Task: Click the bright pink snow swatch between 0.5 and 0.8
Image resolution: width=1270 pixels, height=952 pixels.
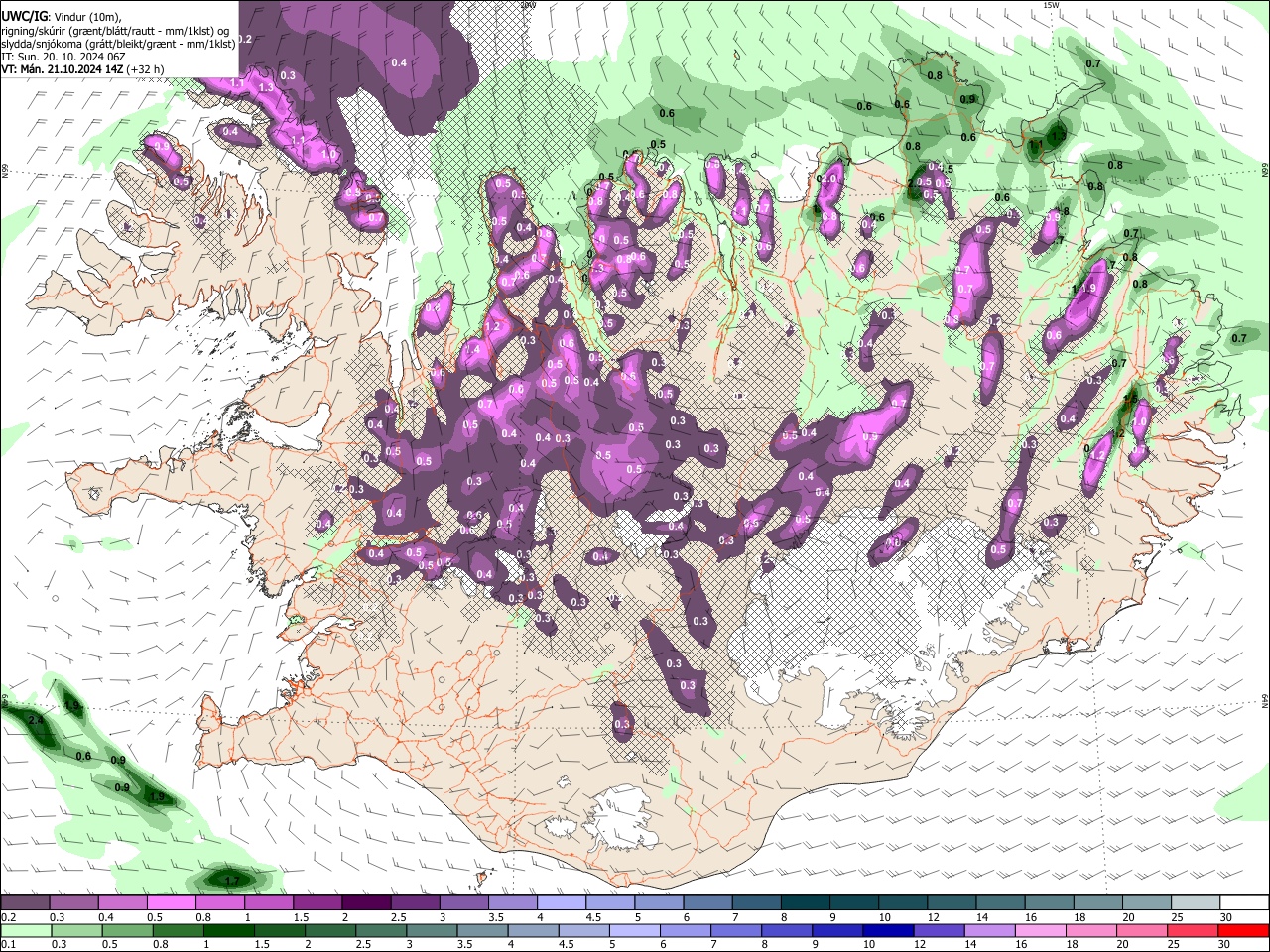Action: coord(171,903)
